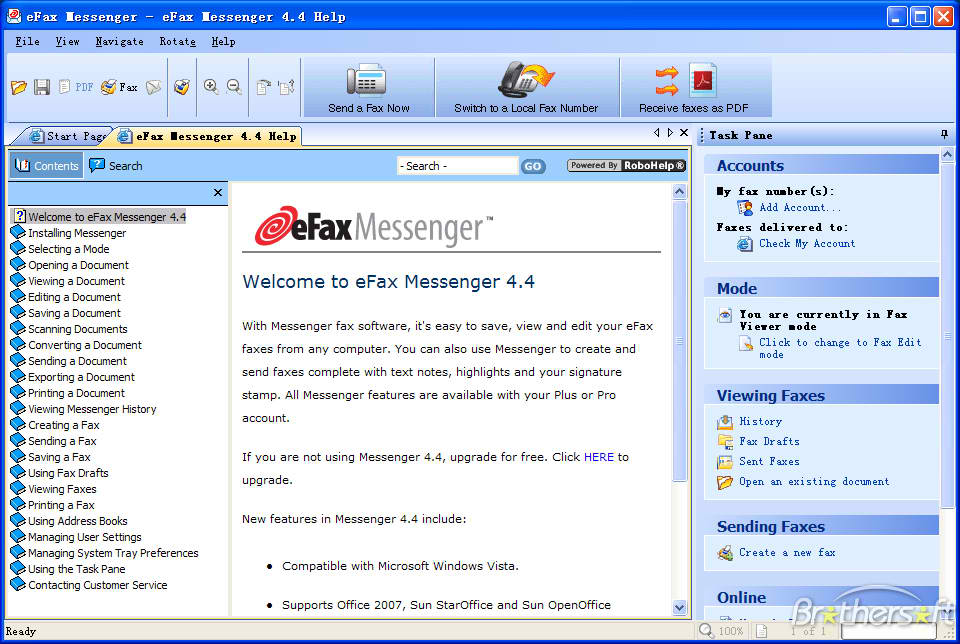960x644 pixels.
Task: Click the open folder toolbar icon
Action: (x=19, y=88)
